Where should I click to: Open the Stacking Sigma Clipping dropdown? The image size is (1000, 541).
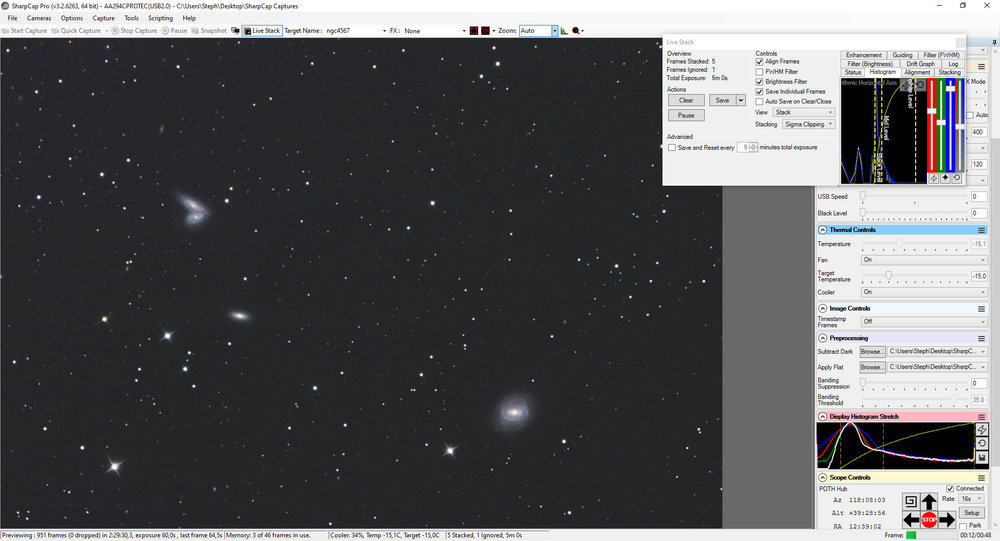[809, 124]
